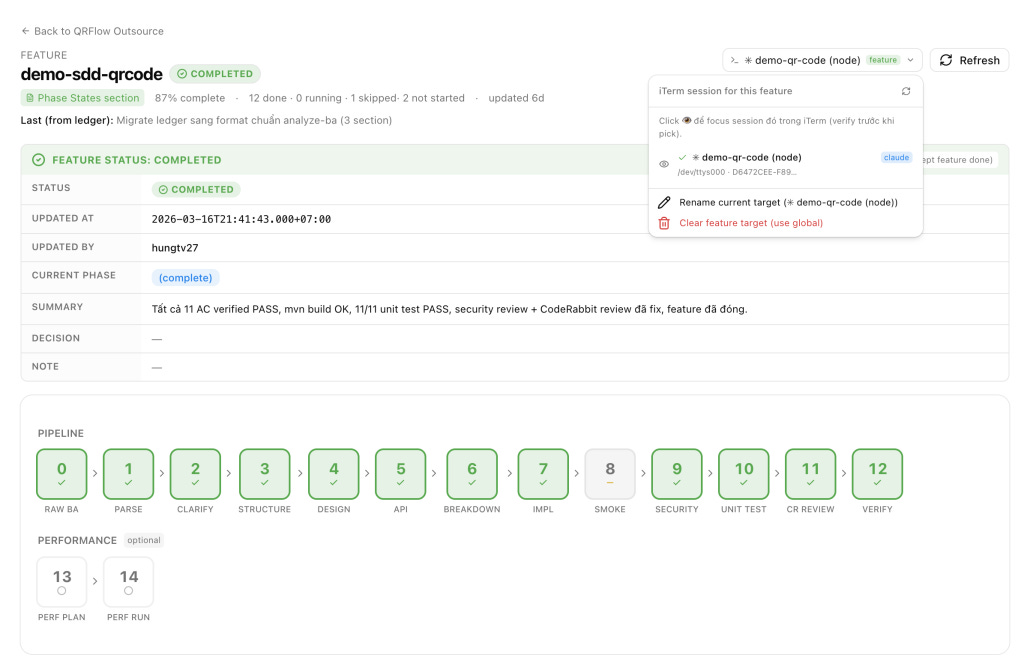Select pipeline step 11 CR REVIEW
1024x663 pixels.
810,474
